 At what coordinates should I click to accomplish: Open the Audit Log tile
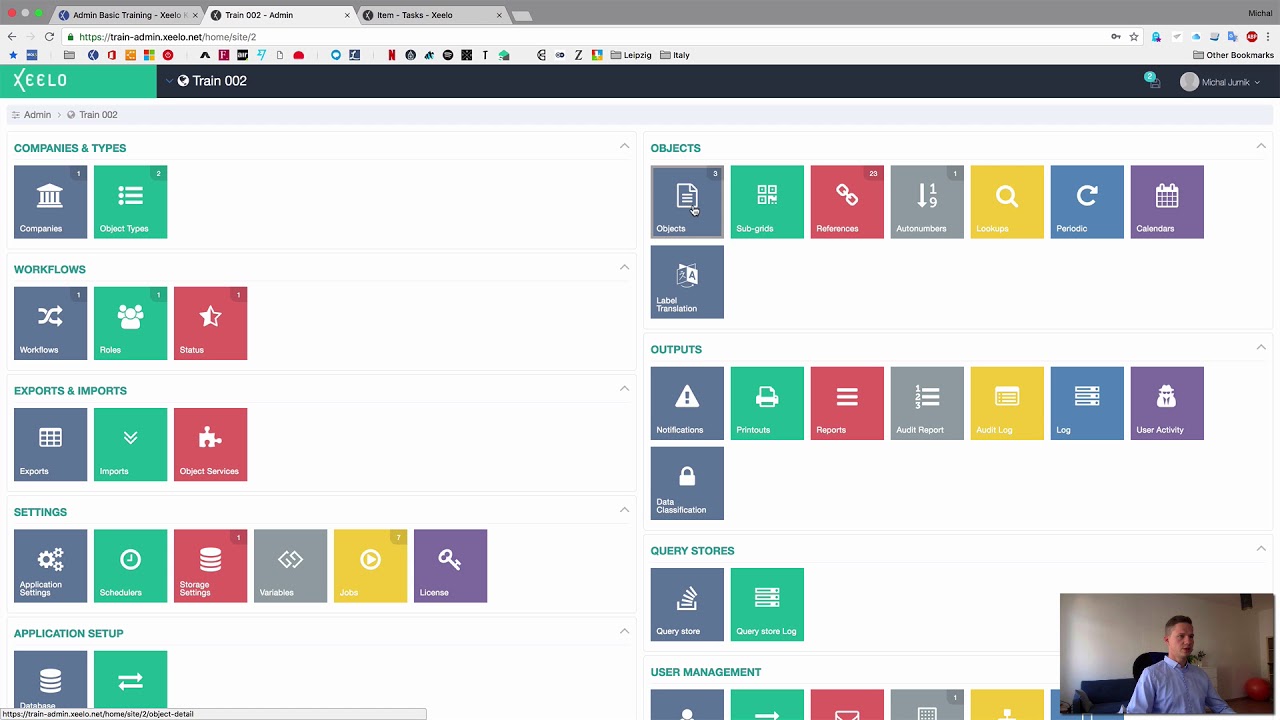click(x=1007, y=403)
